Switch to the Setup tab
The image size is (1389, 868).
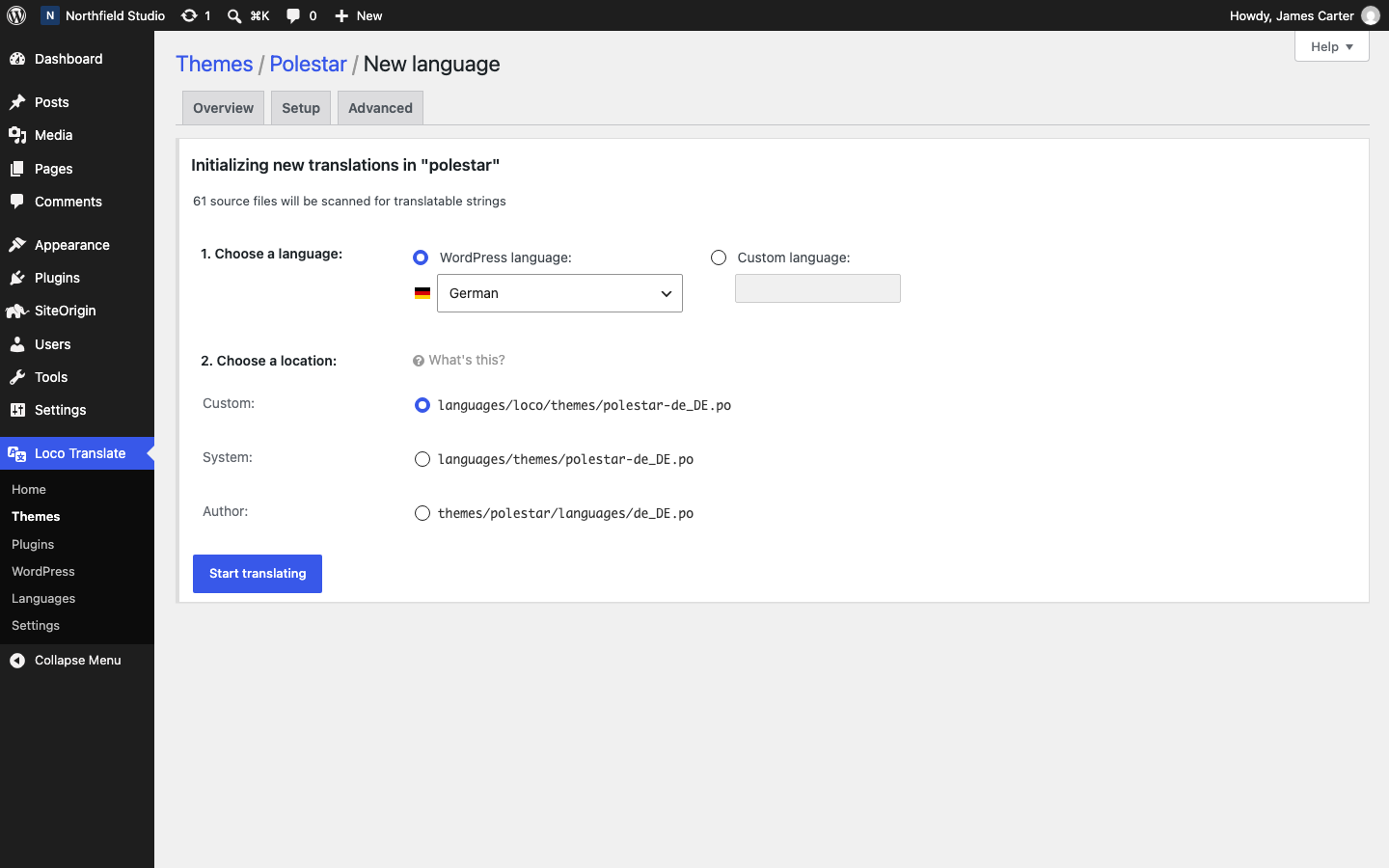tap(301, 108)
